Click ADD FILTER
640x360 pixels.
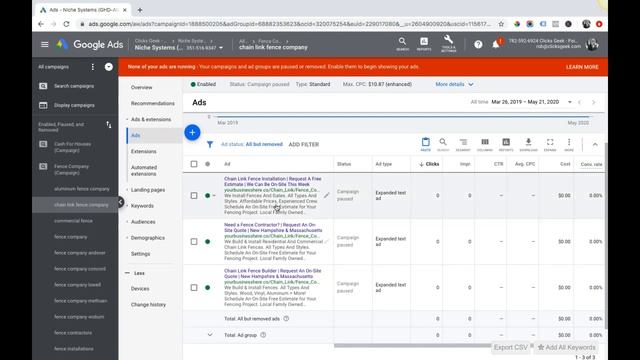click(x=304, y=144)
